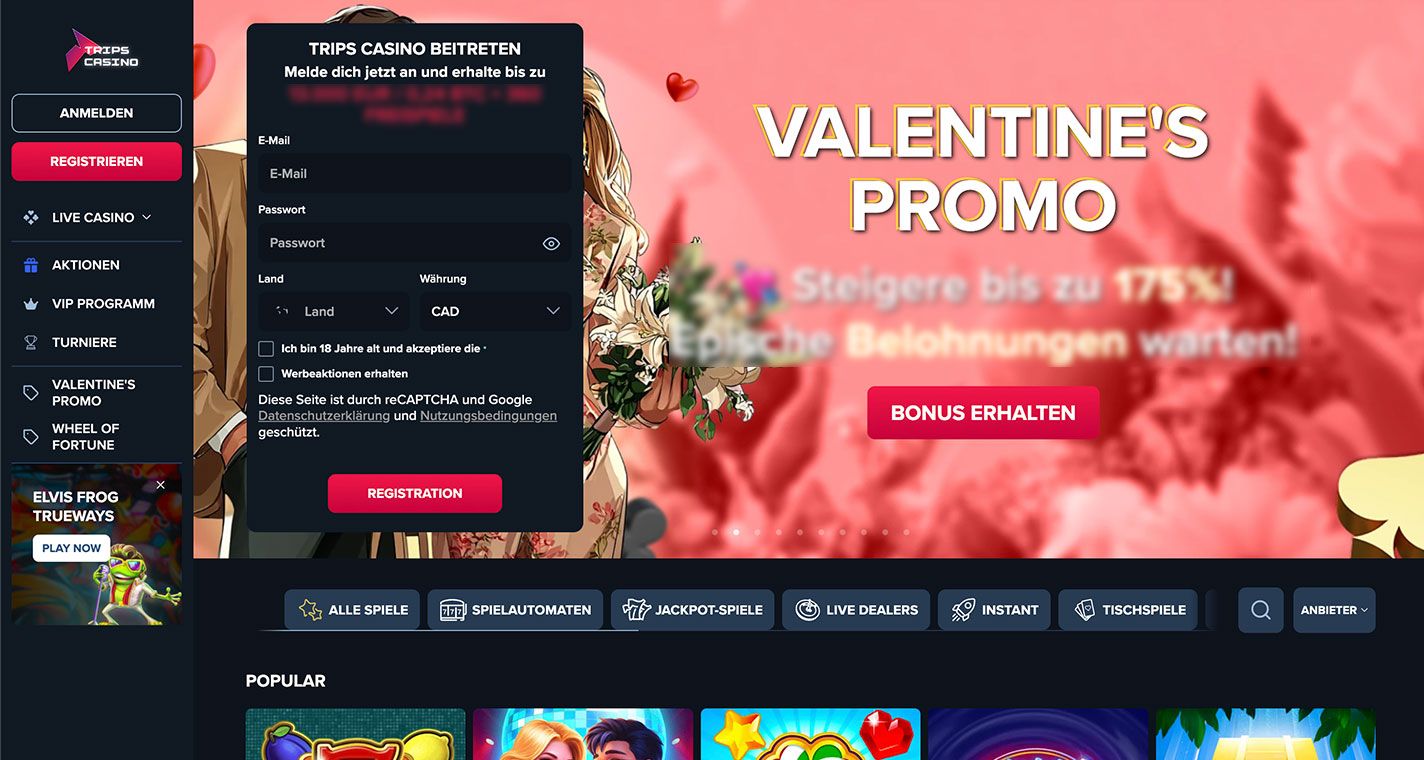This screenshot has height=760, width=1424.
Task: Enable the Werbeaktionen erhalten checkbox
Action: point(266,374)
